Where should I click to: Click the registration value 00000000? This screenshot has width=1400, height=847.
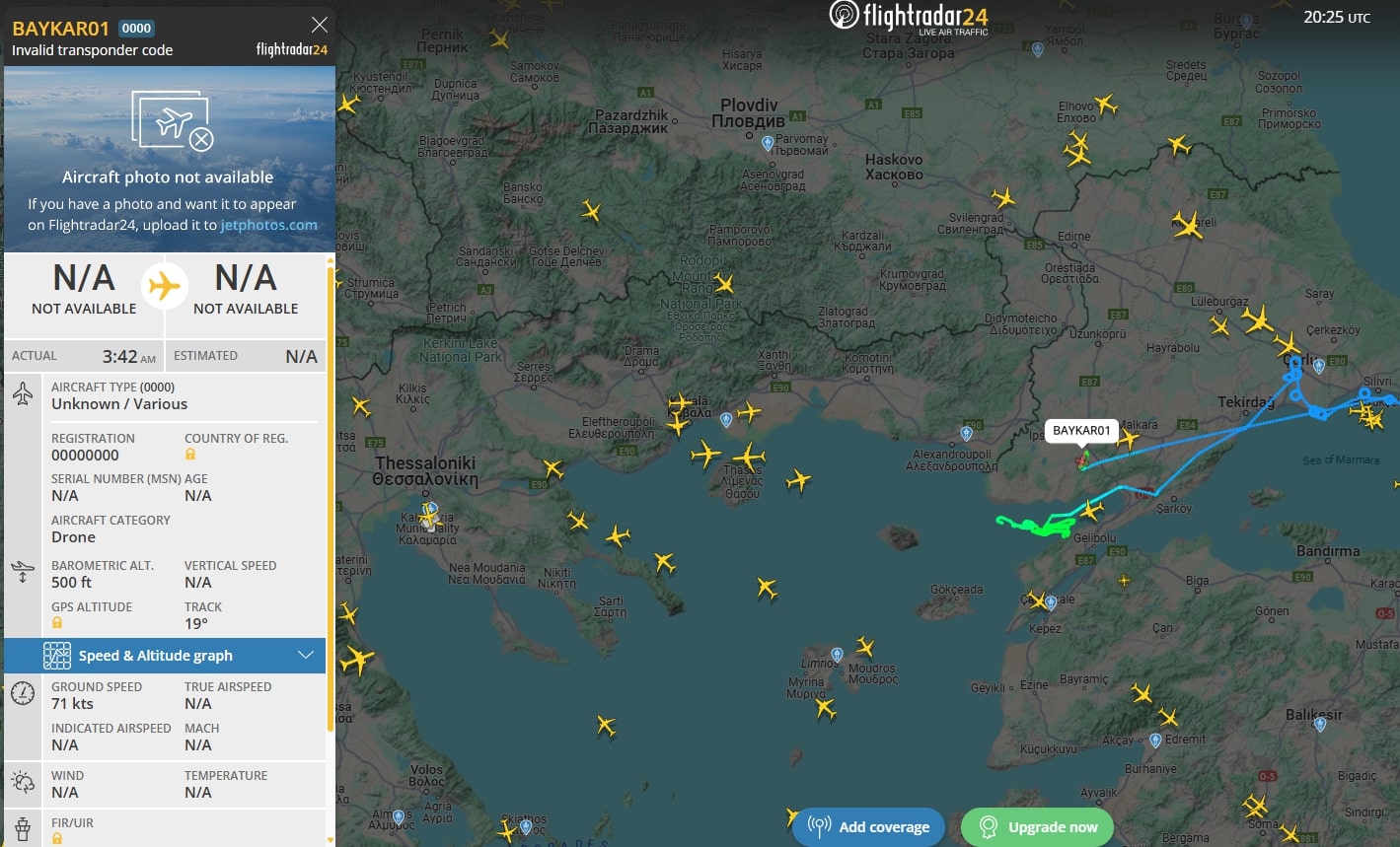click(85, 456)
